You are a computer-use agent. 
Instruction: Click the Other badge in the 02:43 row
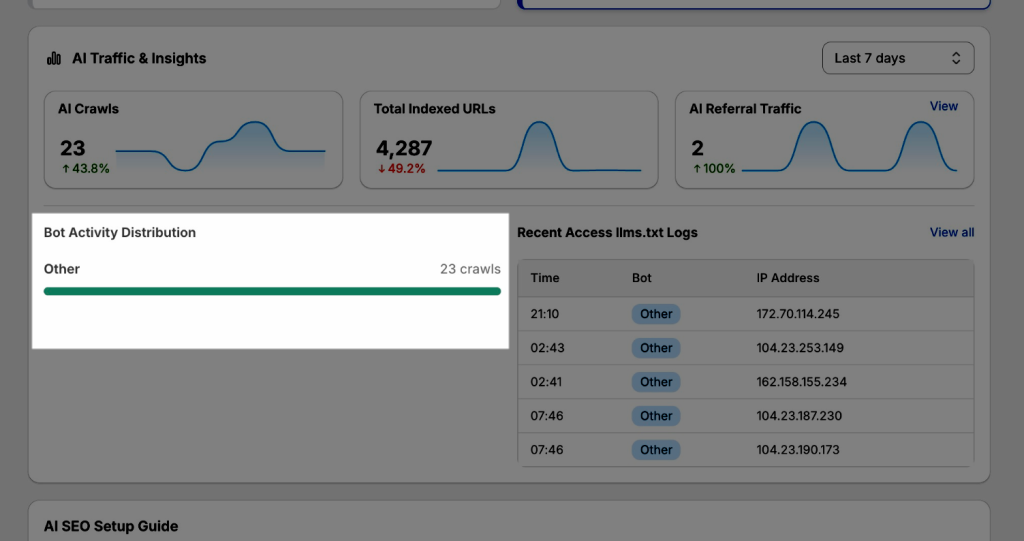[x=656, y=348]
